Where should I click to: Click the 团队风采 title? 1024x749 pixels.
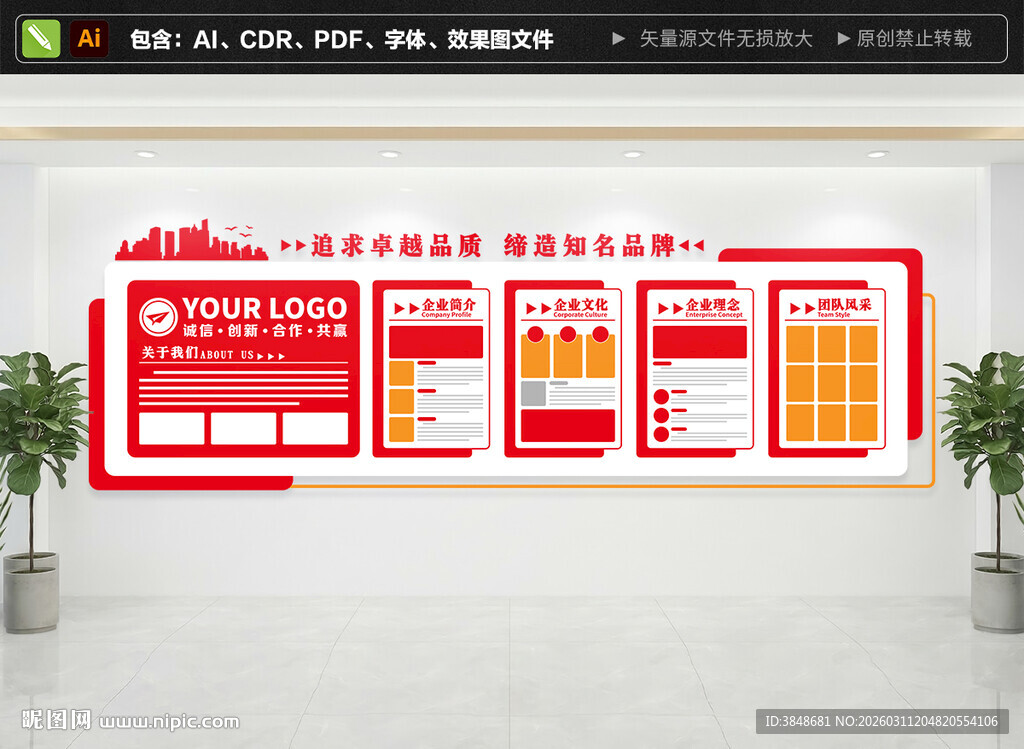tap(844, 304)
